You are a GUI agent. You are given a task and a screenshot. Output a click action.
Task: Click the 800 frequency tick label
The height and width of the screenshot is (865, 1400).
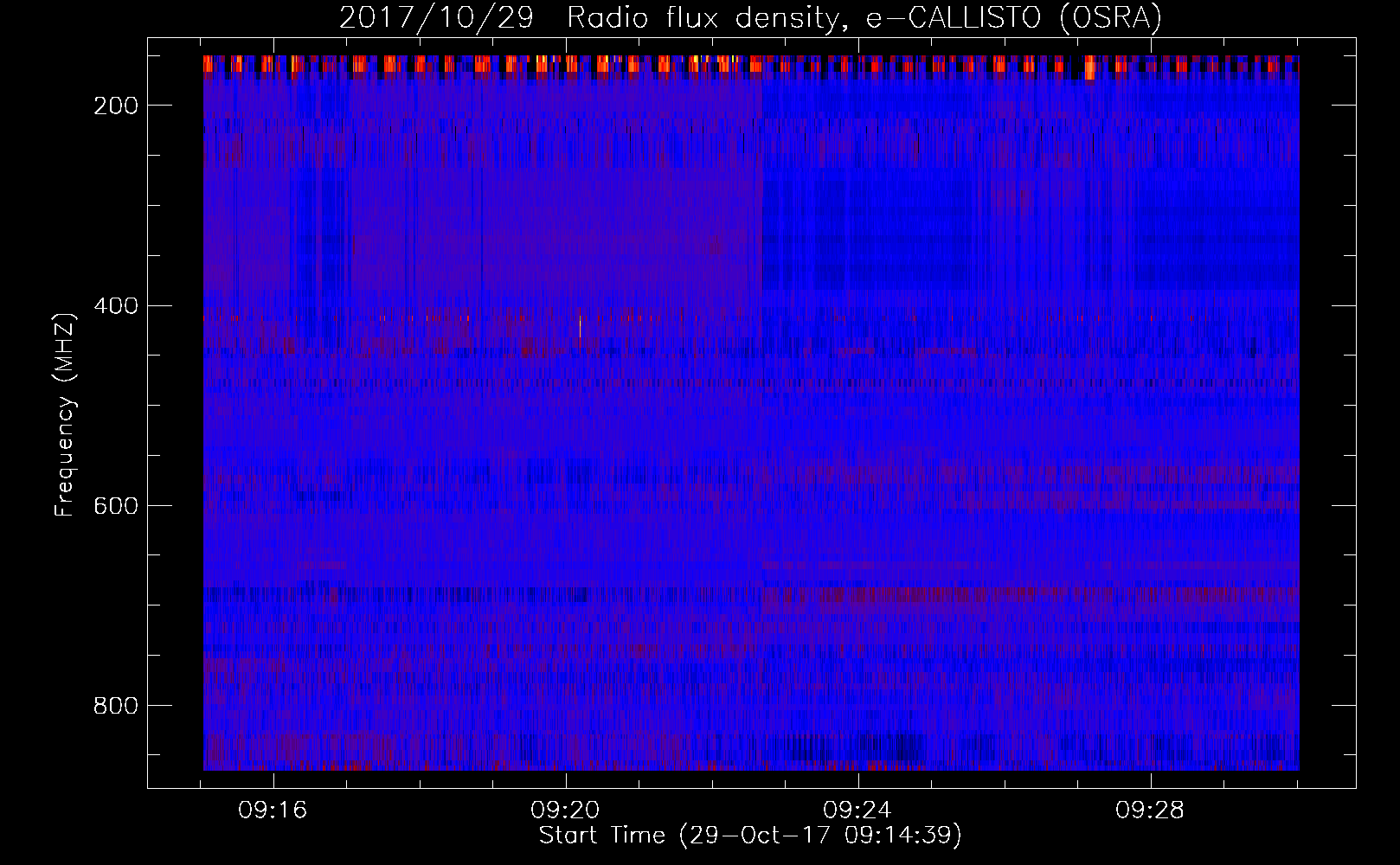[x=116, y=706]
